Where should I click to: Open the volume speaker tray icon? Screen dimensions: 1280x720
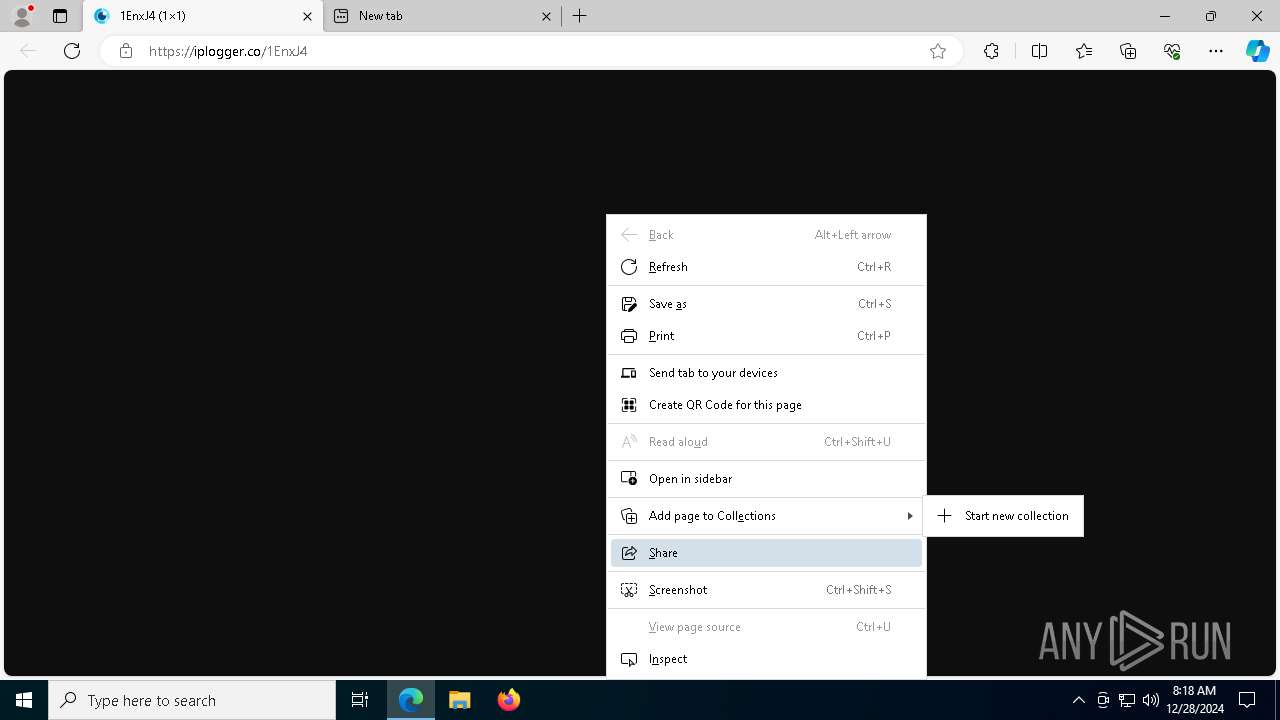1151,700
